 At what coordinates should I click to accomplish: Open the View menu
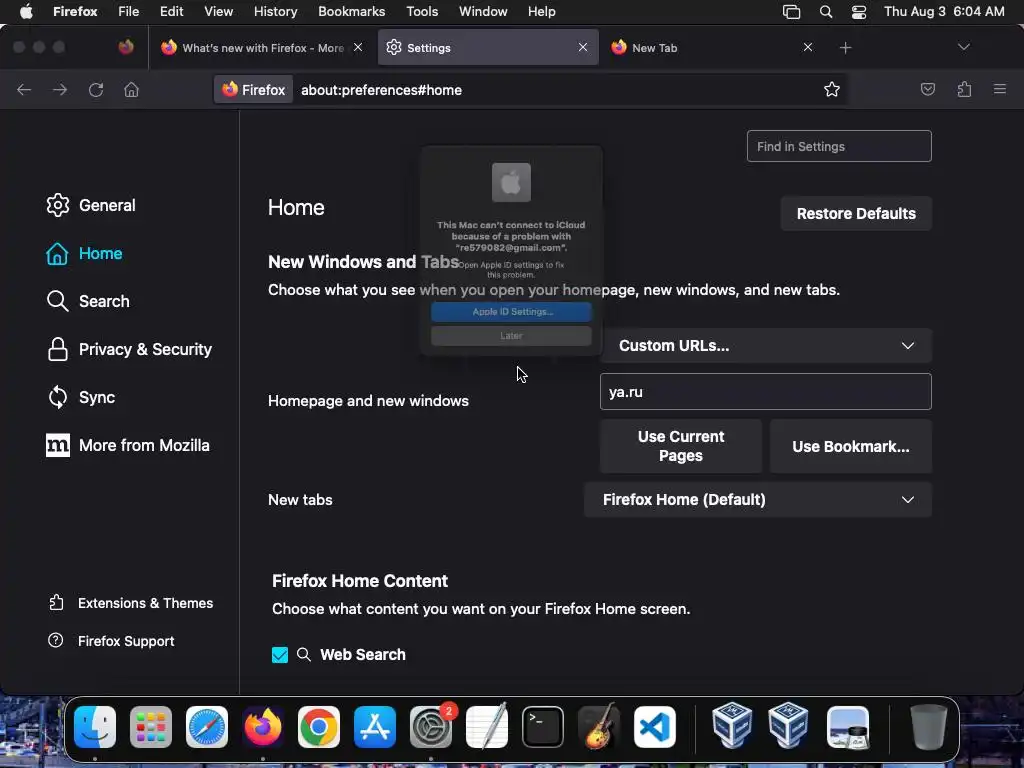pos(218,11)
